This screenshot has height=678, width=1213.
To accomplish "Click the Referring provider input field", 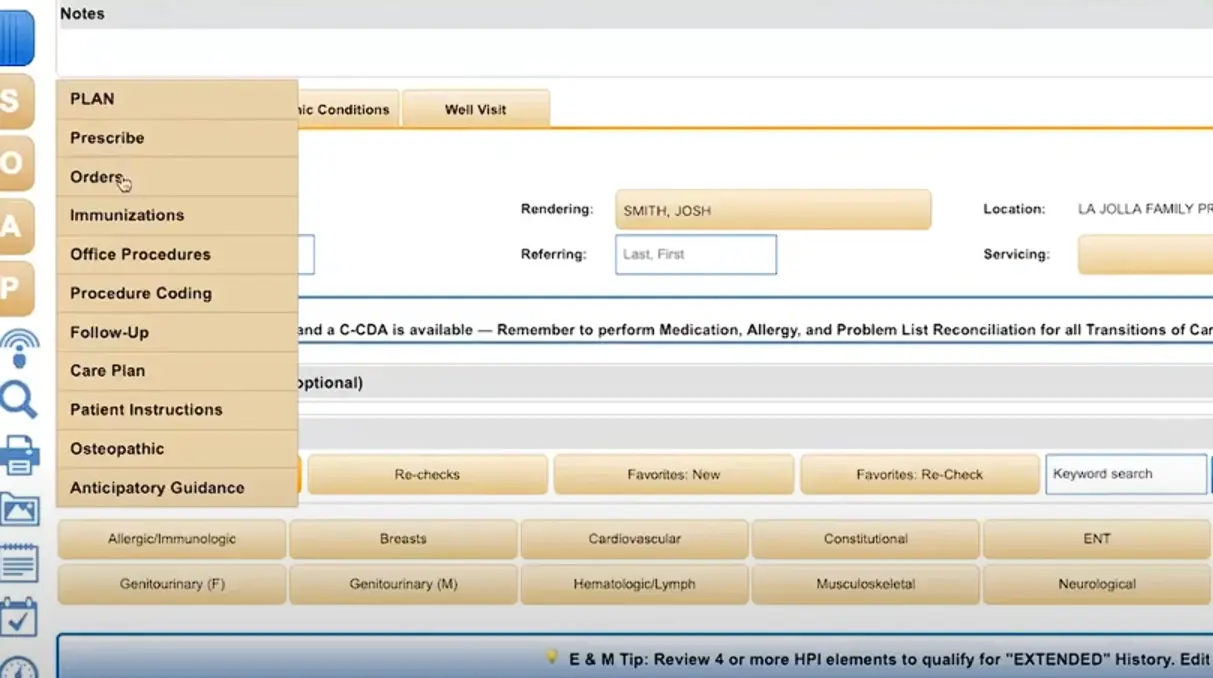I will pyautogui.click(x=695, y=254).
